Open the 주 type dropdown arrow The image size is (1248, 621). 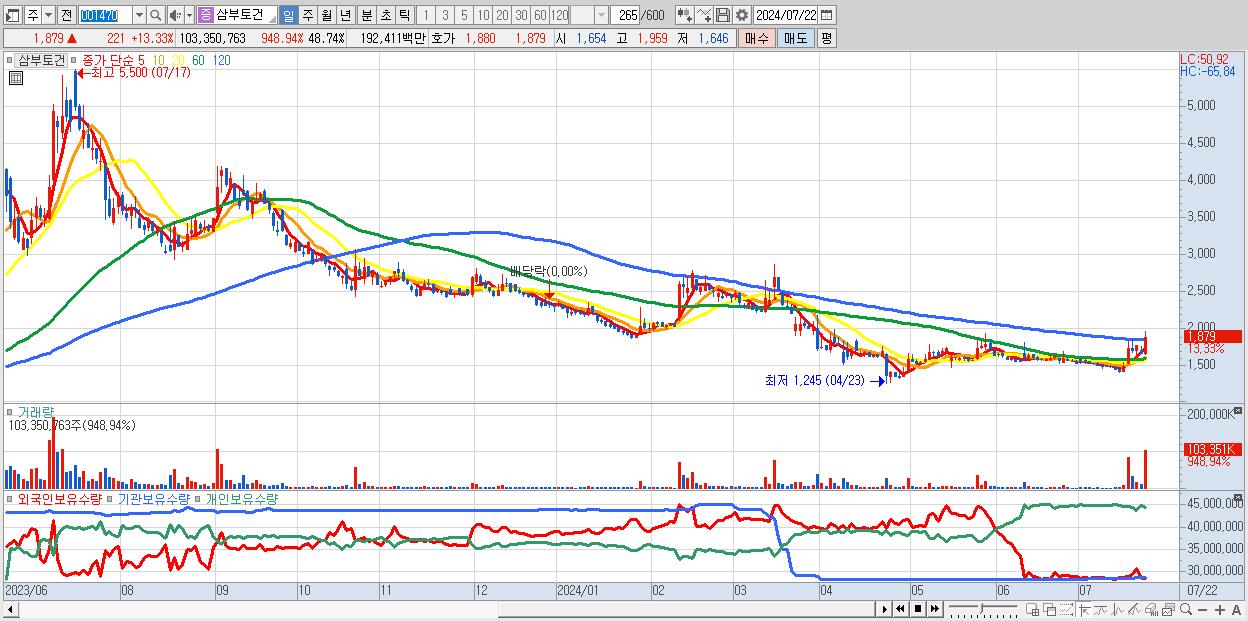pos(49,16)
